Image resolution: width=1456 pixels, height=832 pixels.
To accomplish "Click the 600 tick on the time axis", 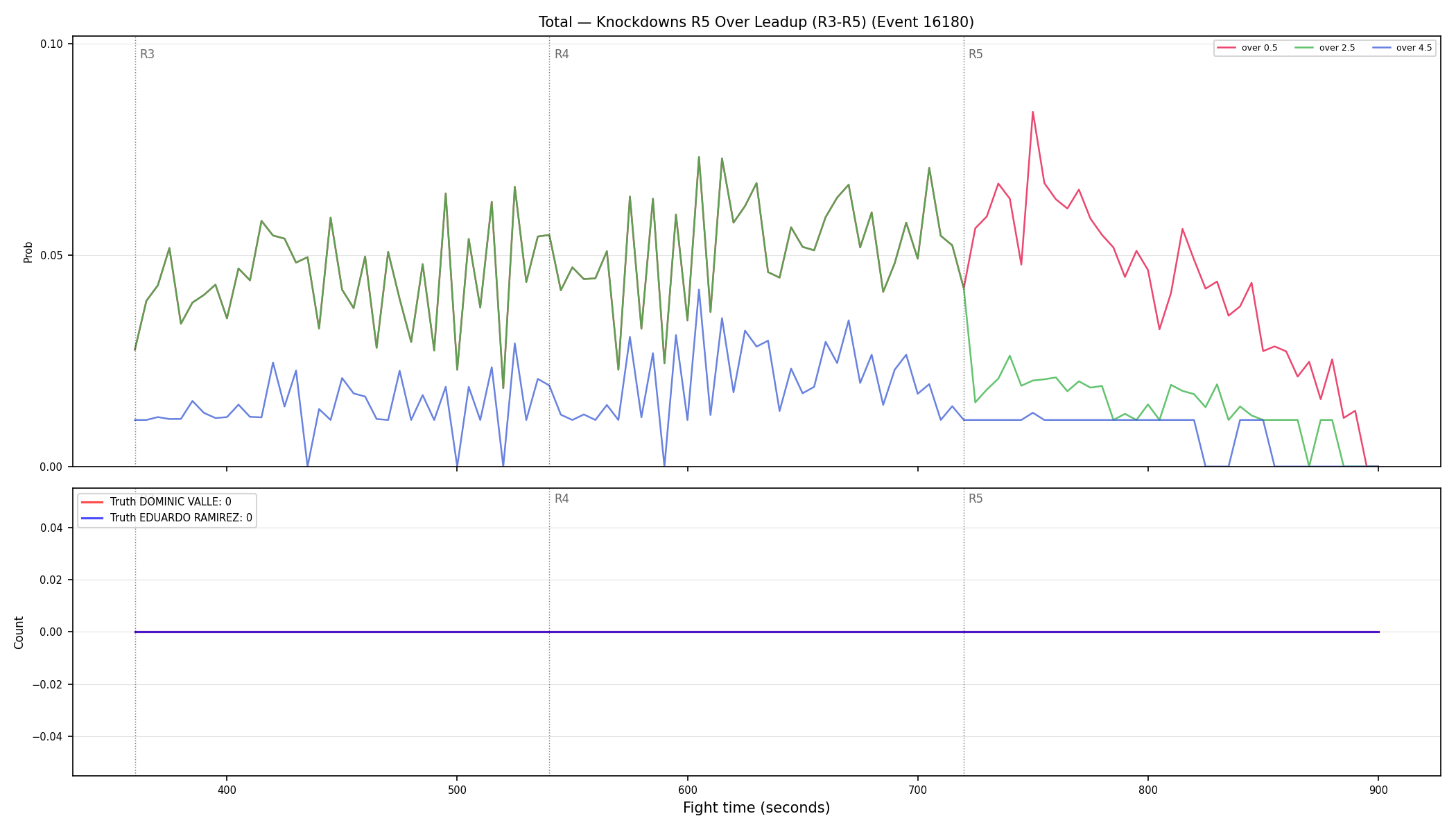I will 687,790.
